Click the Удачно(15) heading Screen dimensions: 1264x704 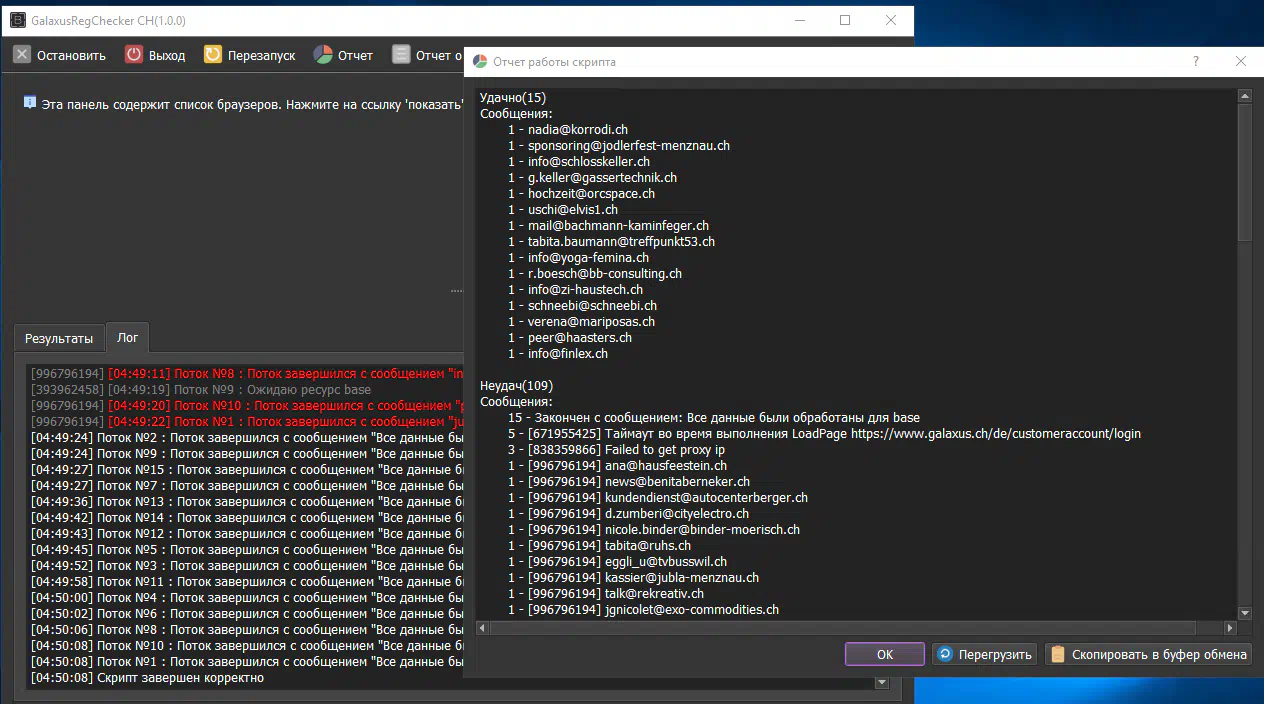(x=513, y=98)
